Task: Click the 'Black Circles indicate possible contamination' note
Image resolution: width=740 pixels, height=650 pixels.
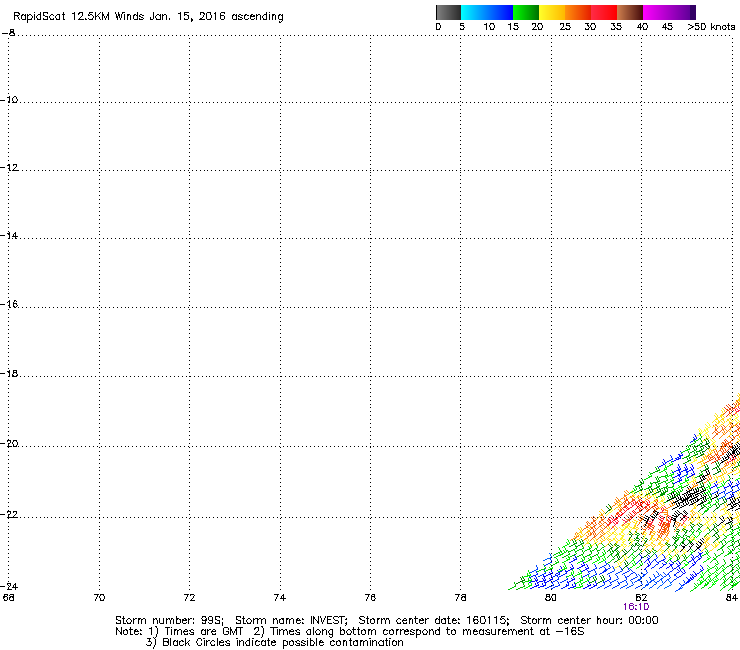Action: click(283, 643)
